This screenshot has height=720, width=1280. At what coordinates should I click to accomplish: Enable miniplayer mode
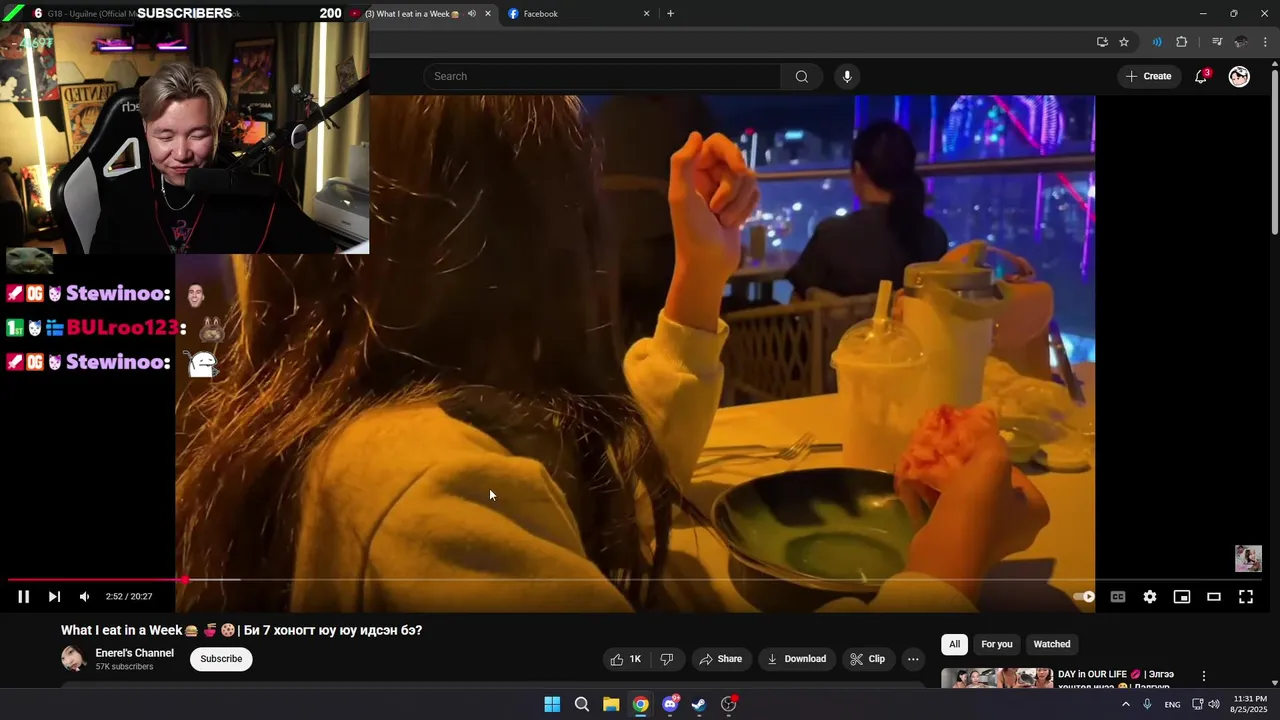tap(1182, 597)
